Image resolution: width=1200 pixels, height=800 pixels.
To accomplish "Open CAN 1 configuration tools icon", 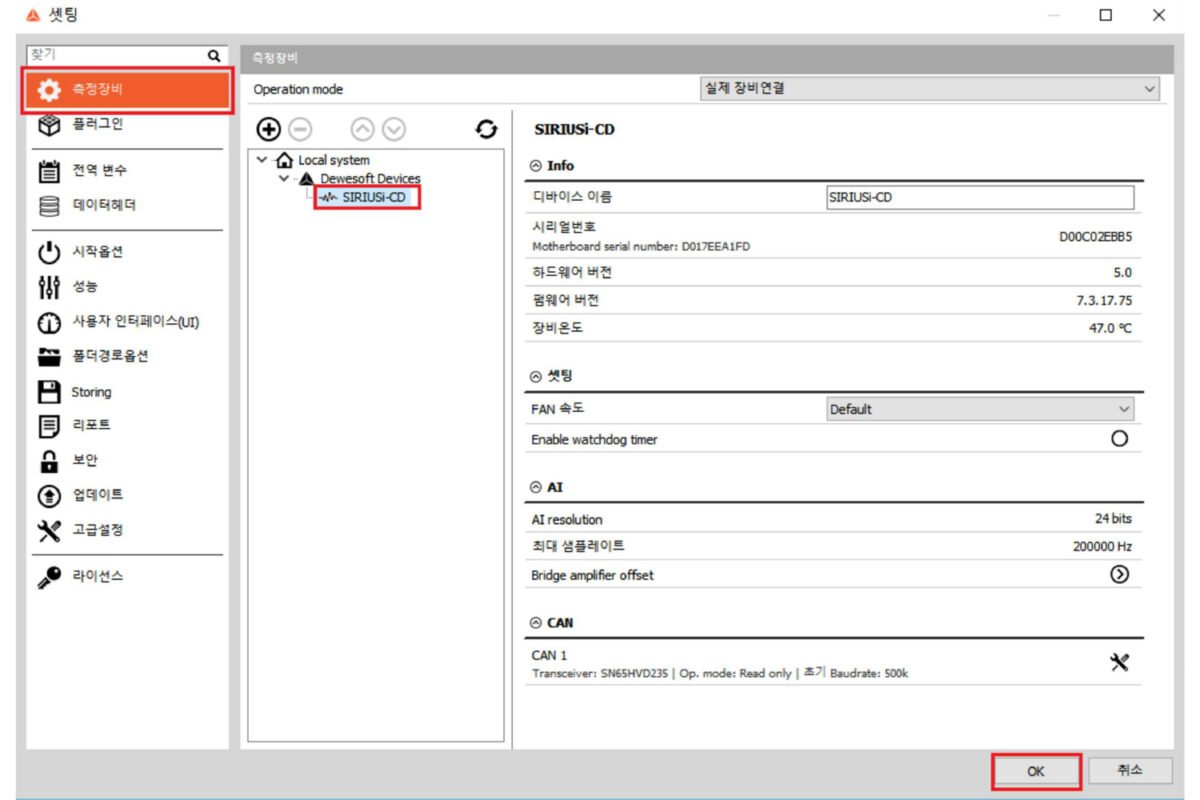I will (1120, 662).
